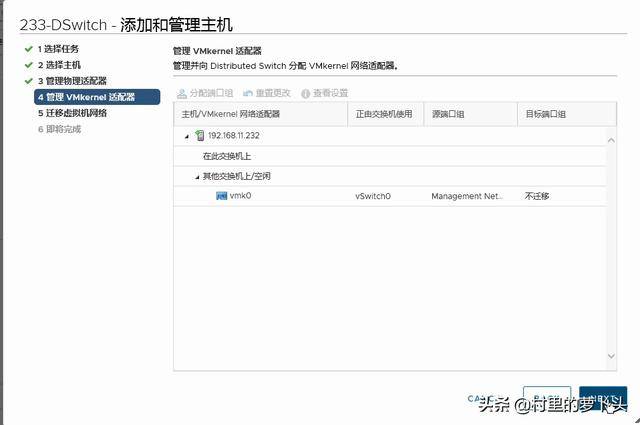Click the vmk0 adapter icon
640x425 pixels.
221,197
